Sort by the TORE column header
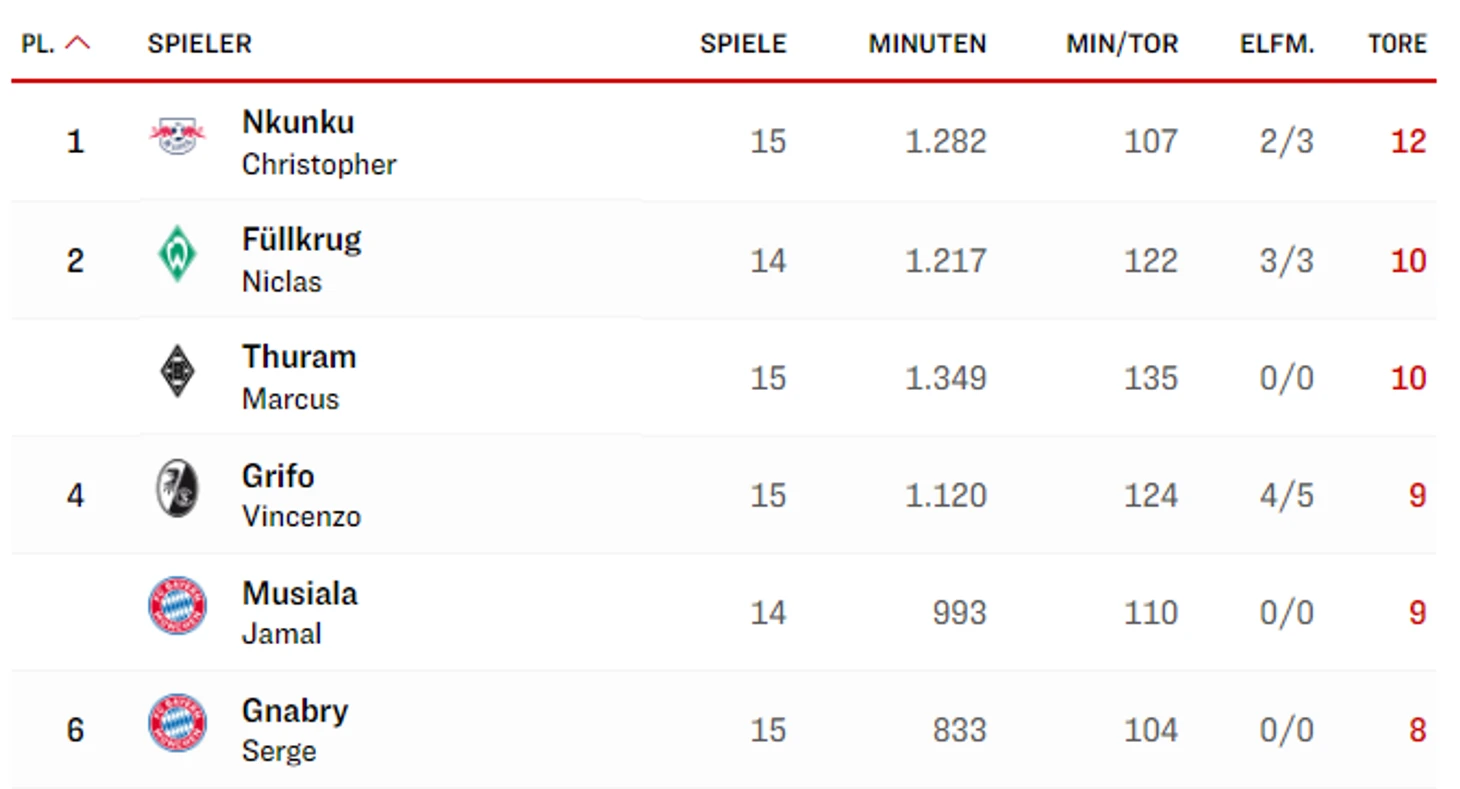Viewport: 1460px width, 789px height. [x=1397, y=44]
